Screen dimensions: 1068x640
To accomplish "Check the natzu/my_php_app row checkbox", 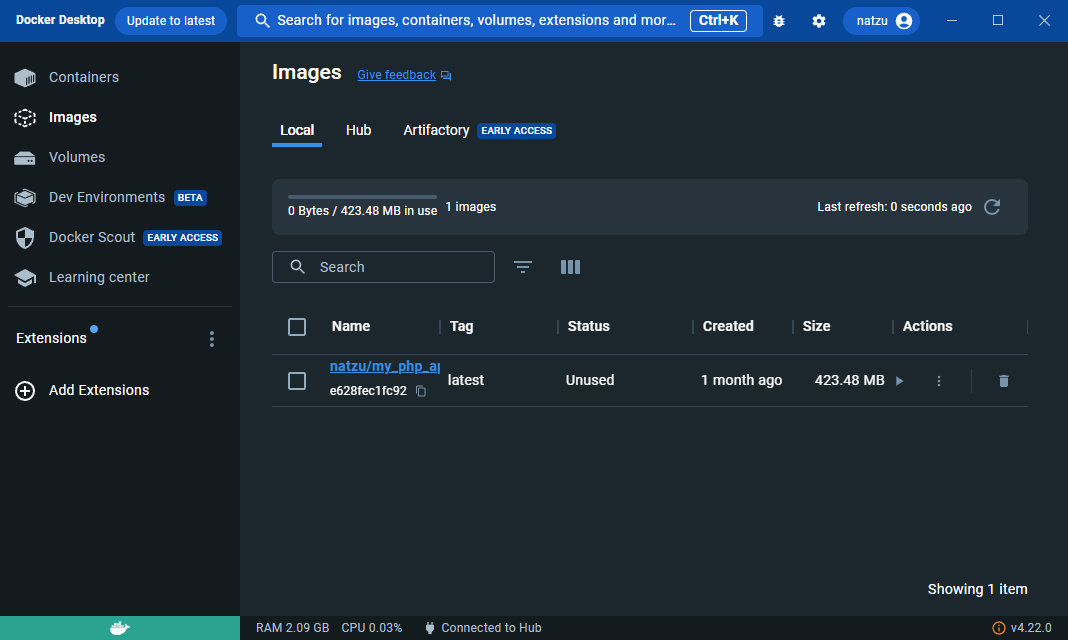I will pyautogui.click(x=297, y=381).
